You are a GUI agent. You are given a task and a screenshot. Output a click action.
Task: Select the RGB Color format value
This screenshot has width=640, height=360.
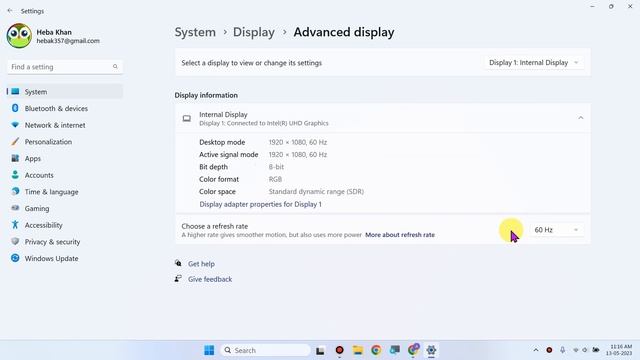pos(275,179)
